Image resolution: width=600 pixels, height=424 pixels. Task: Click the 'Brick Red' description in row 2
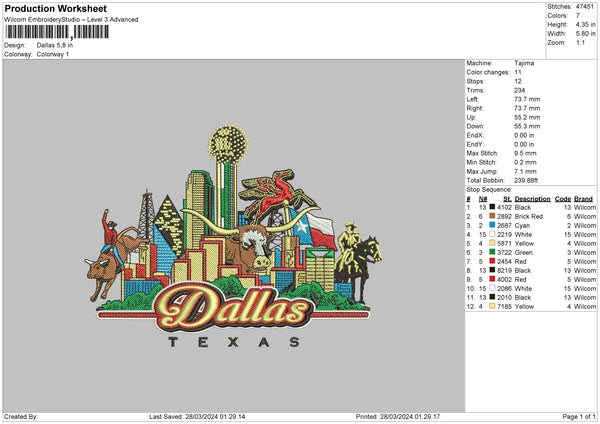[x=528, y=216]
